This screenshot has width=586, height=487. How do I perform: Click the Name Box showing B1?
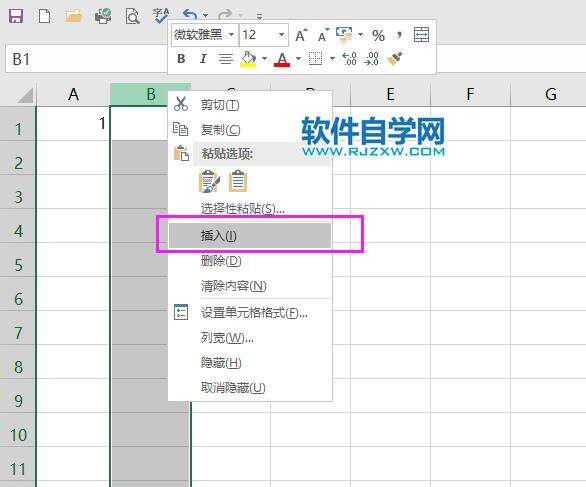87,59
